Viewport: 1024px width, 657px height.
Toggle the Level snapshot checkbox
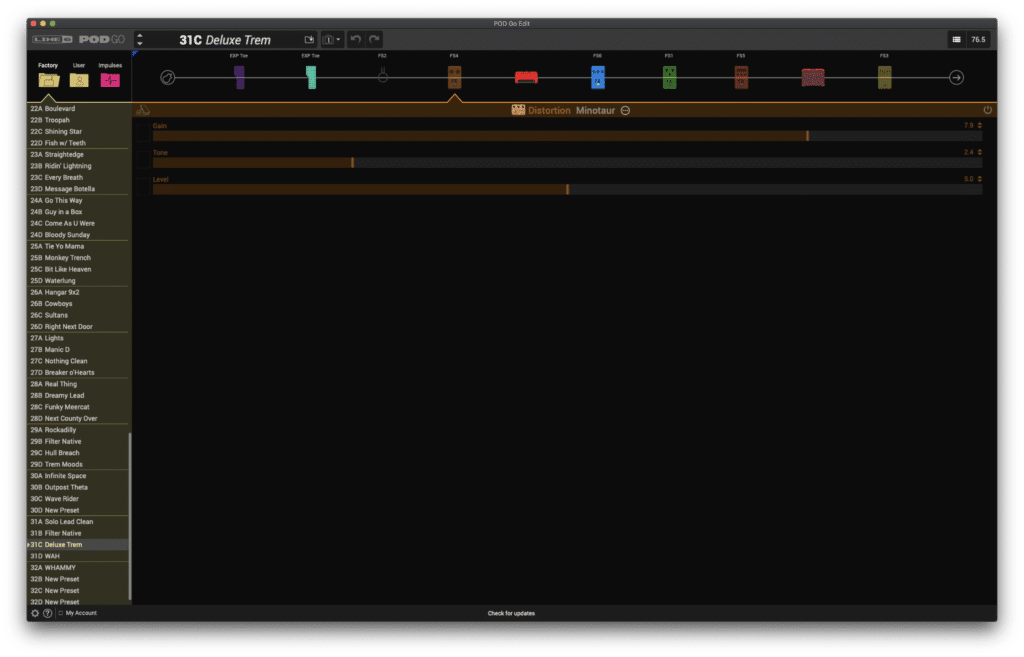(x=143, y=189)
